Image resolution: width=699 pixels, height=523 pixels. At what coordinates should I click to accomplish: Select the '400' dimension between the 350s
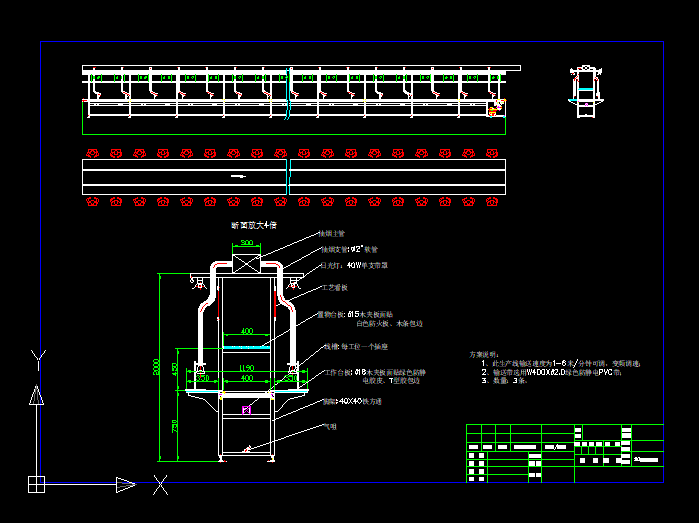click(247, 378)
